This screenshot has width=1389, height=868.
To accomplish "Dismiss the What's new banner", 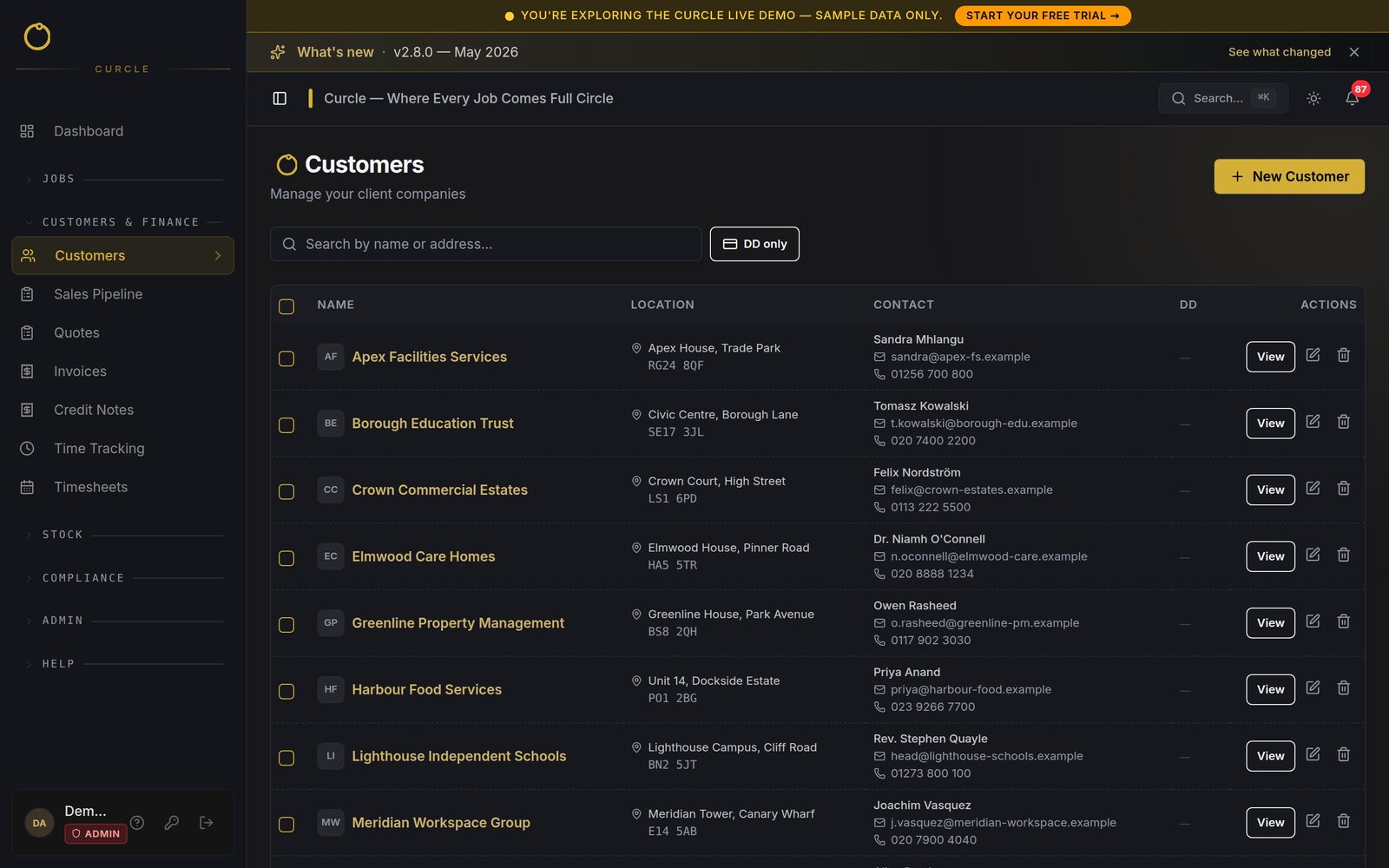I will click(1354, 52).
